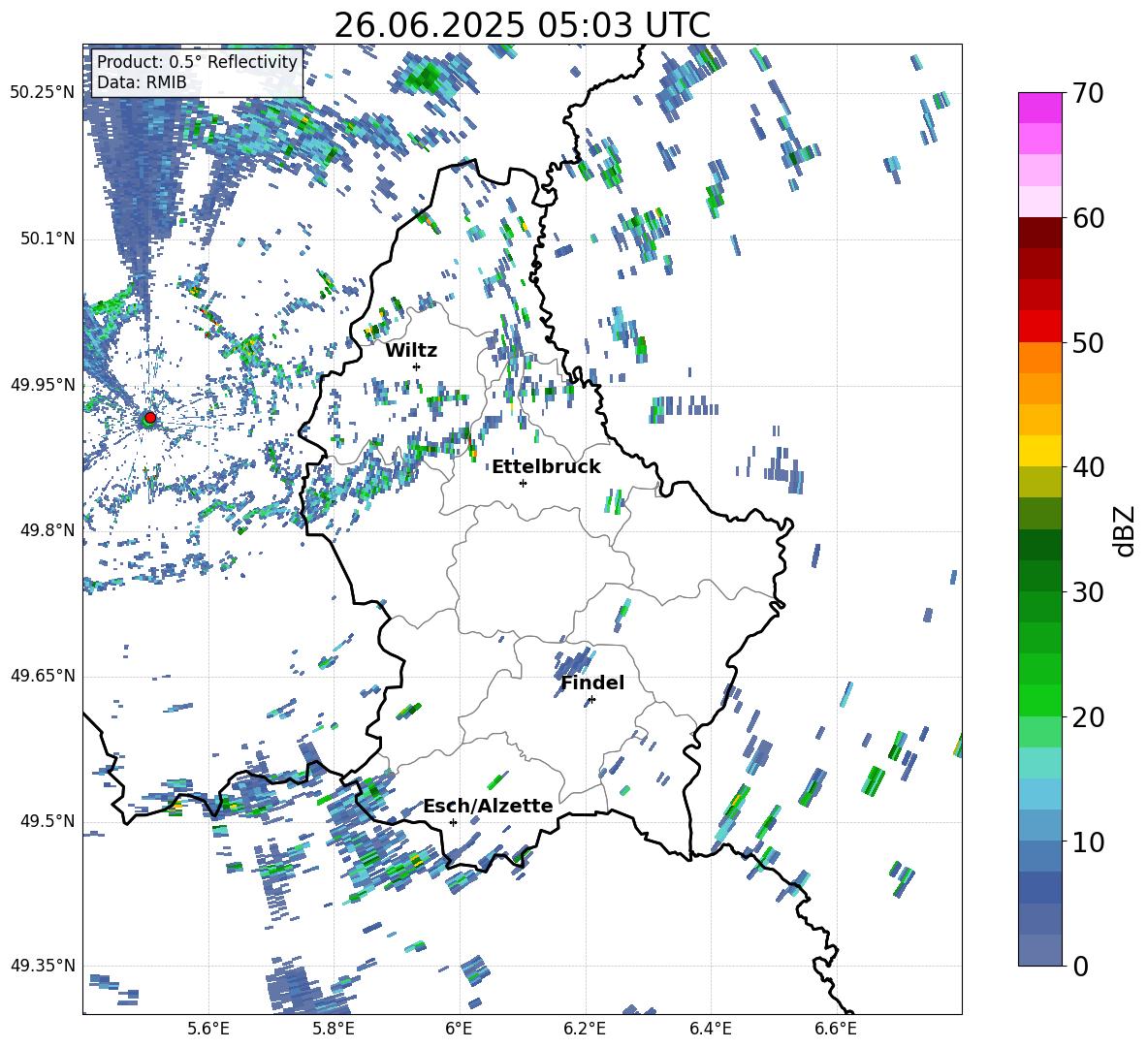Click the 6.2°E longitude label
The image size is (1148, 1048).
click(x=585, y=1030)
